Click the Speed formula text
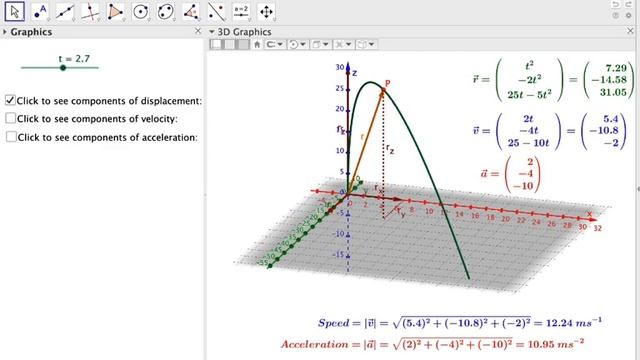 click(x=460, y=322)
